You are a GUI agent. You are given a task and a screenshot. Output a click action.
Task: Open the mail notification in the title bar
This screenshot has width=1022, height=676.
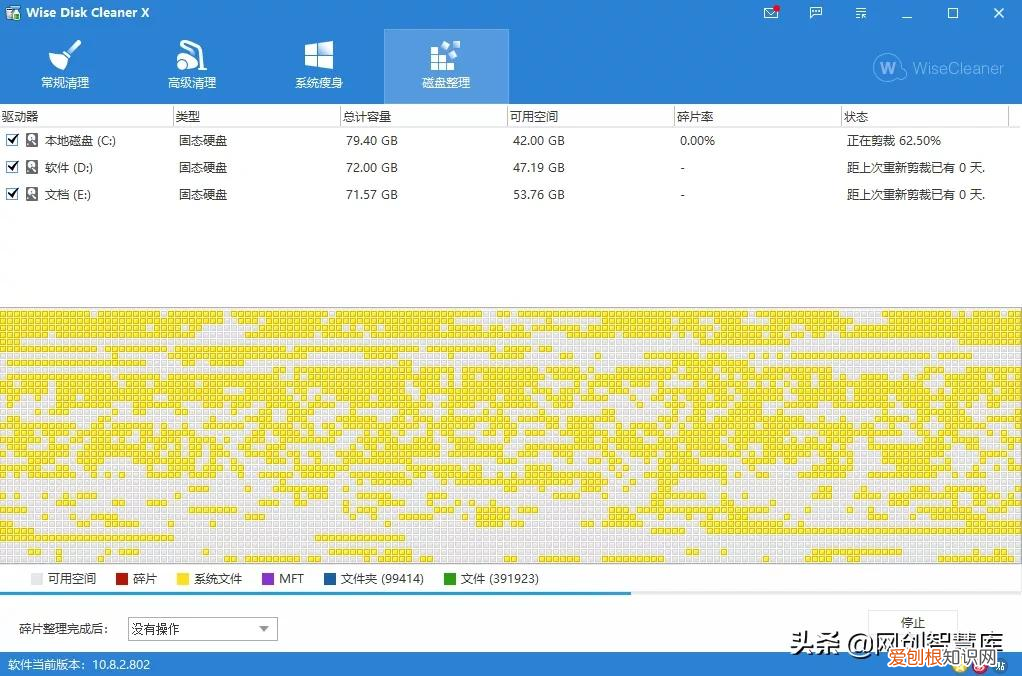[769, 13]
